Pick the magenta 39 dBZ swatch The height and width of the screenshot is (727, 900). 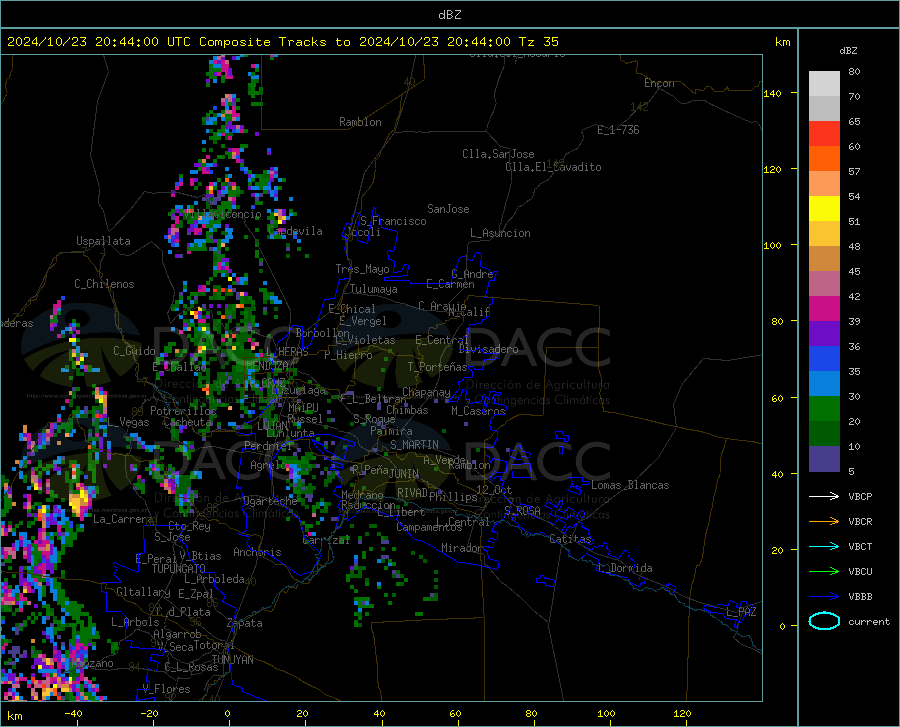coord(824,309)
